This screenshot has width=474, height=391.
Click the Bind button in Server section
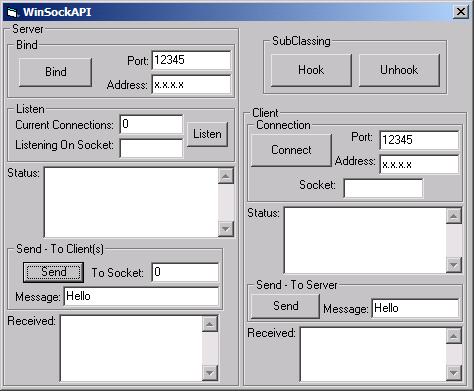click(55, 72)
